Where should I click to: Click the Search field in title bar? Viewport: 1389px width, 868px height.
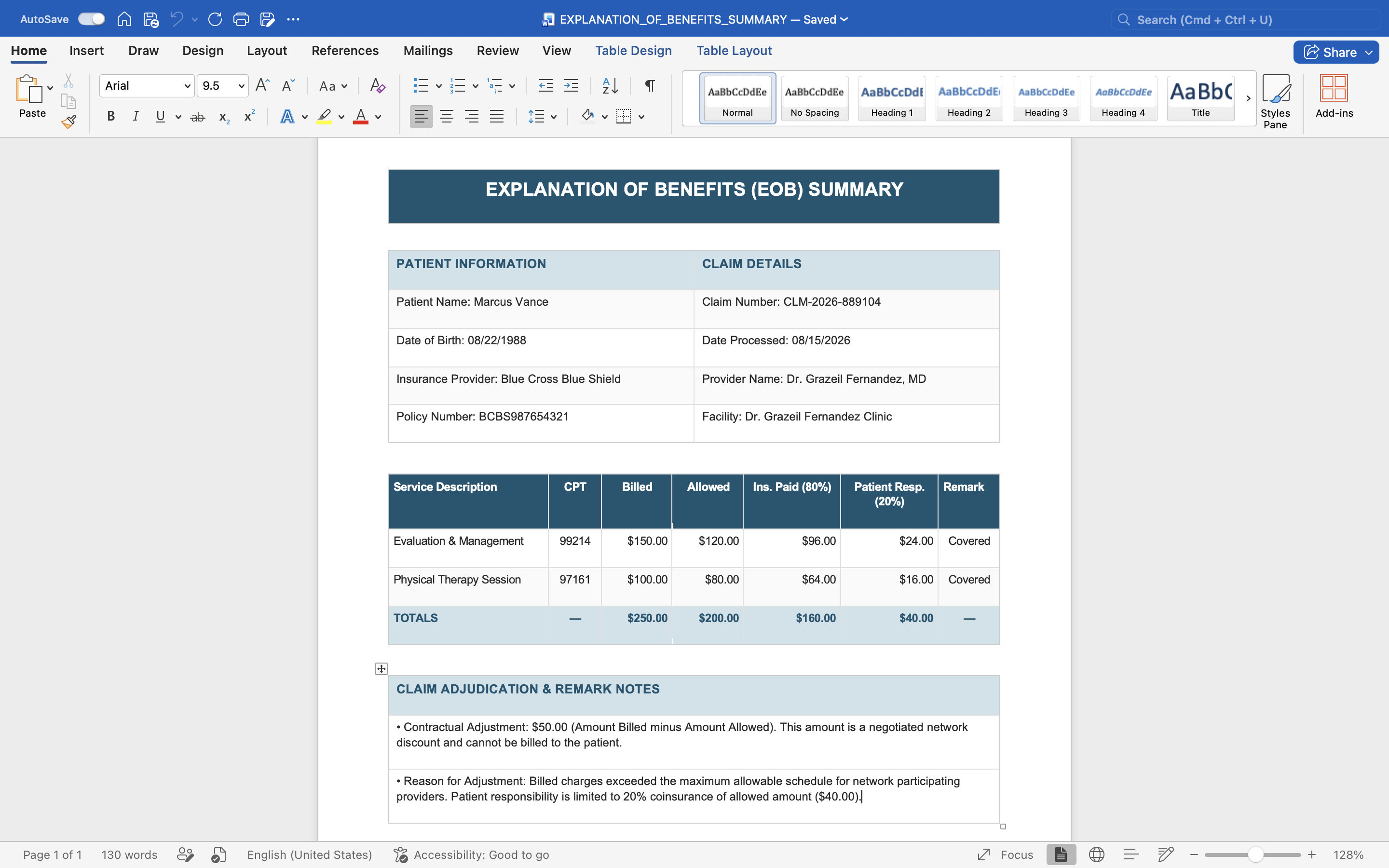click(x=1246, y=19)
